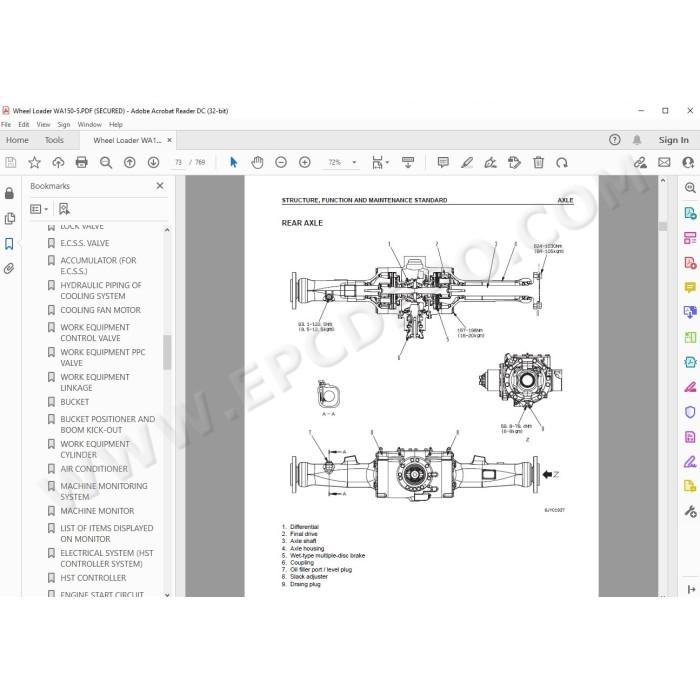Image resolution: width=700 pixels, height=700 pixels.
Task: Switch to the Home tab
Action: pyautogui.click(x=17, y=140)
